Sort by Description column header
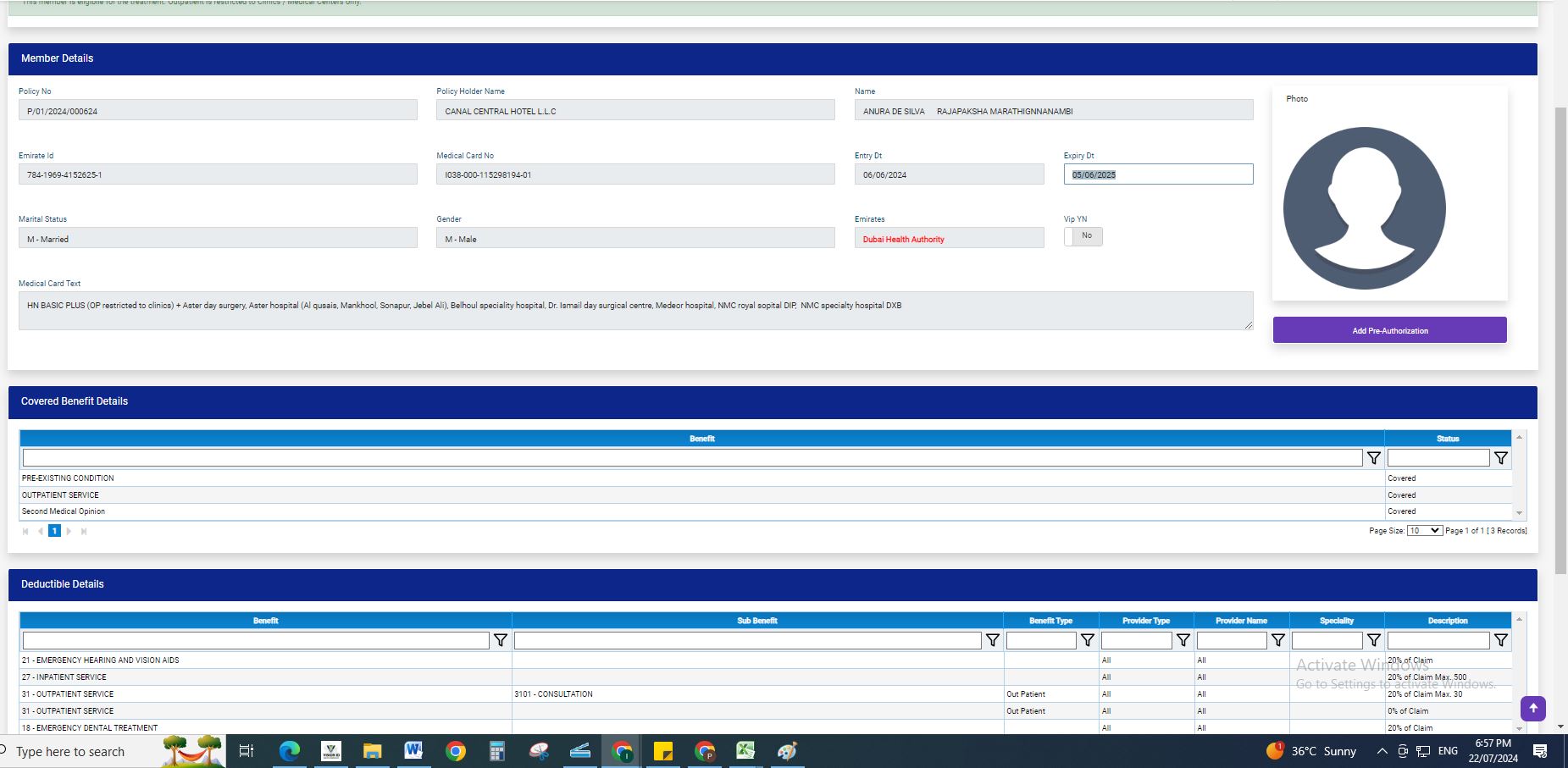1568x768 pixels. (x=1447, y=621)
